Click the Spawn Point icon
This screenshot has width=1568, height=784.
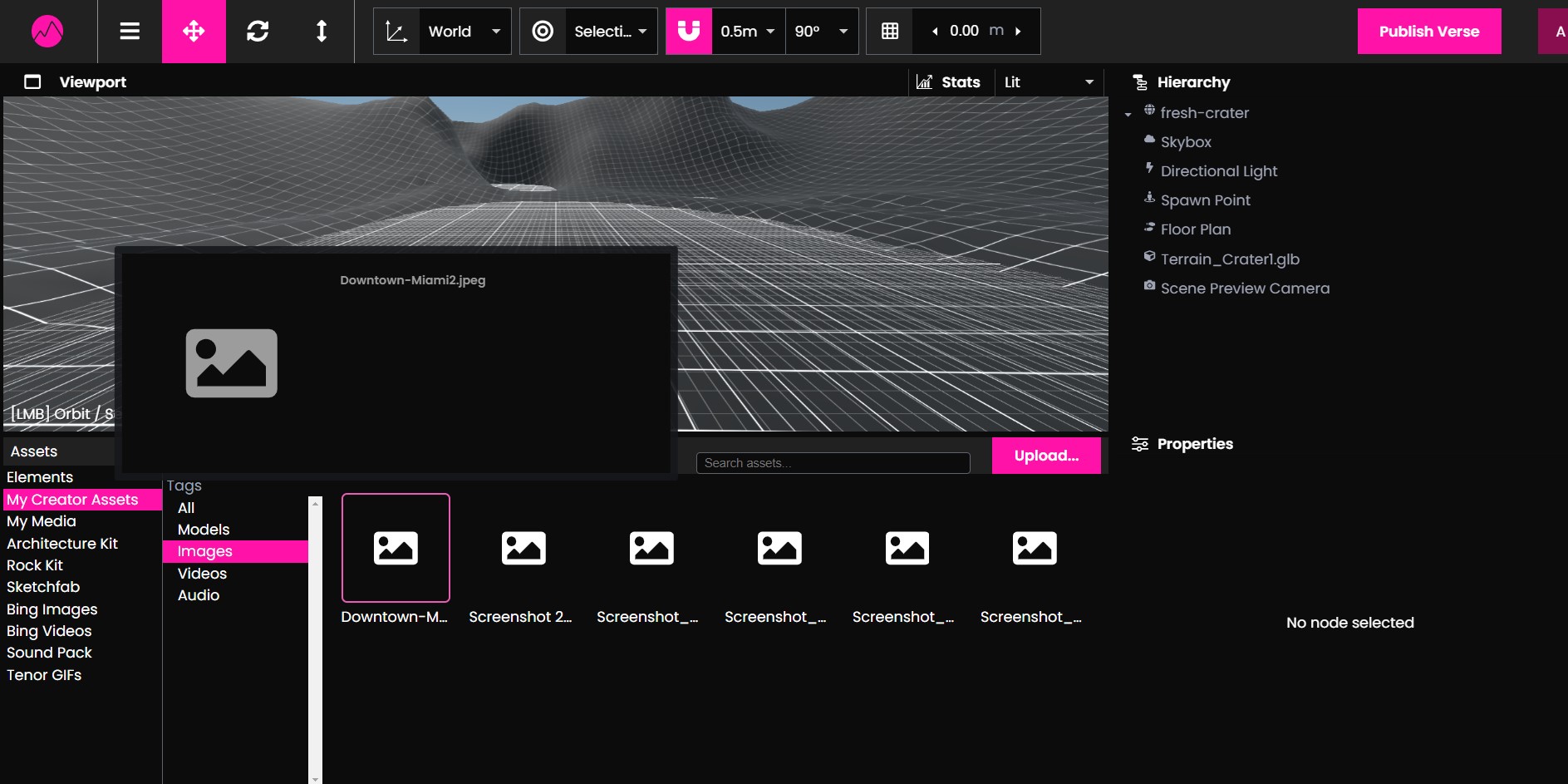(x=1149, y=197)
